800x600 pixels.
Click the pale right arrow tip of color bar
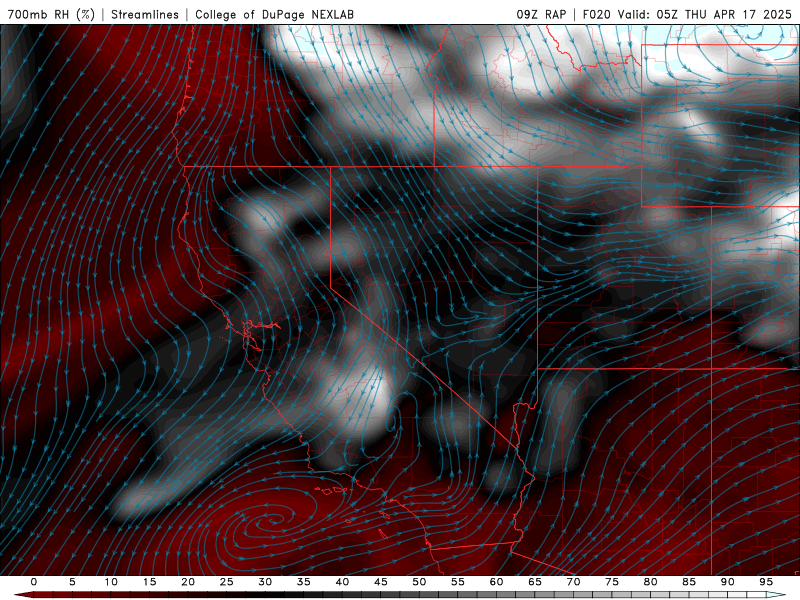[x=777, y=595]
